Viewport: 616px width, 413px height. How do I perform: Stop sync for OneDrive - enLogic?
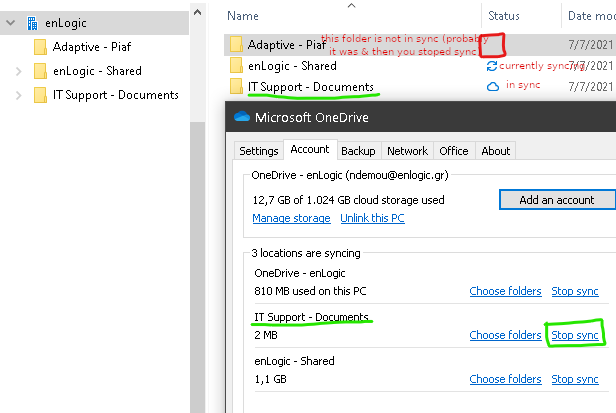[575, 291]
